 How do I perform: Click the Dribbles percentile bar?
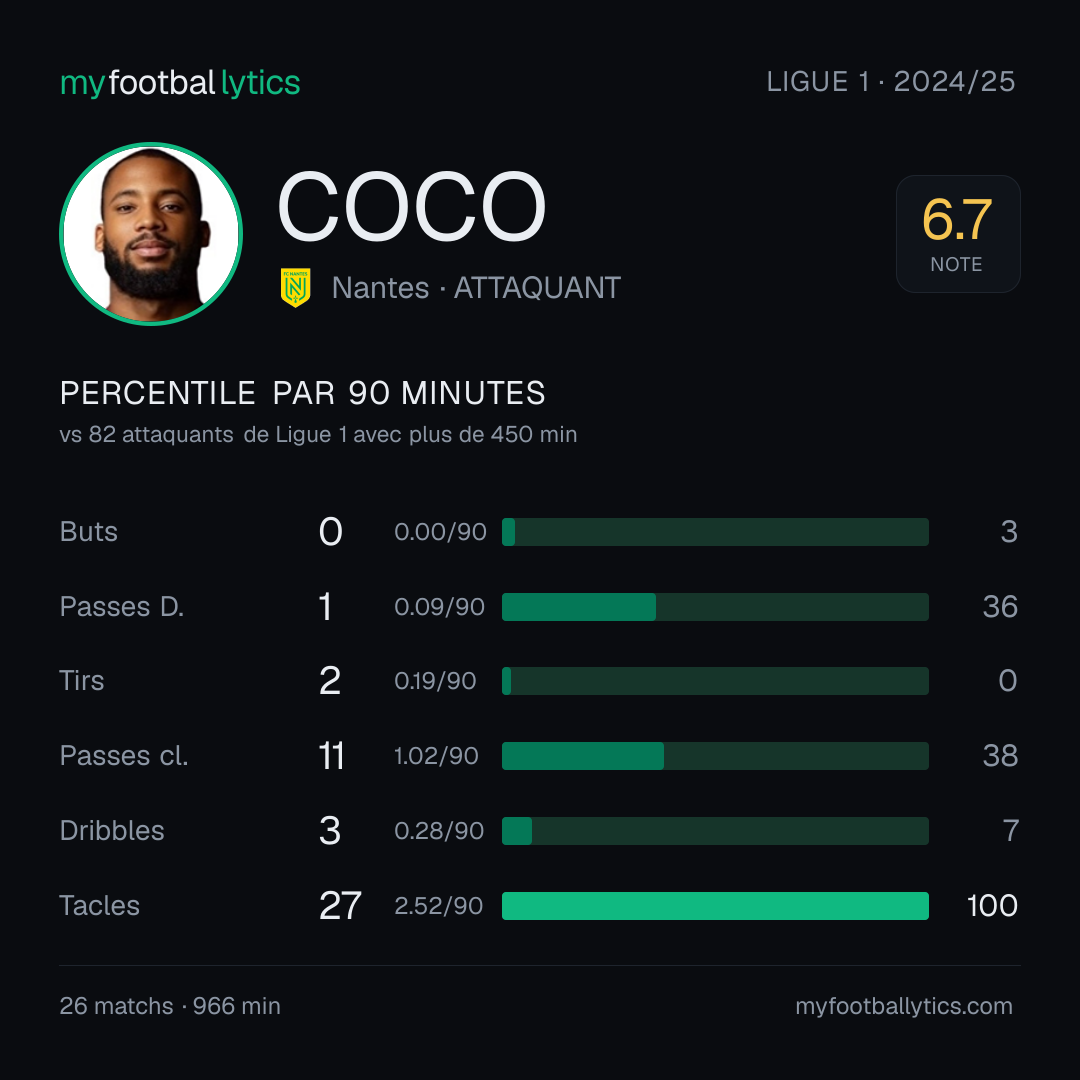pyautogui.click(x=715, y=831)
